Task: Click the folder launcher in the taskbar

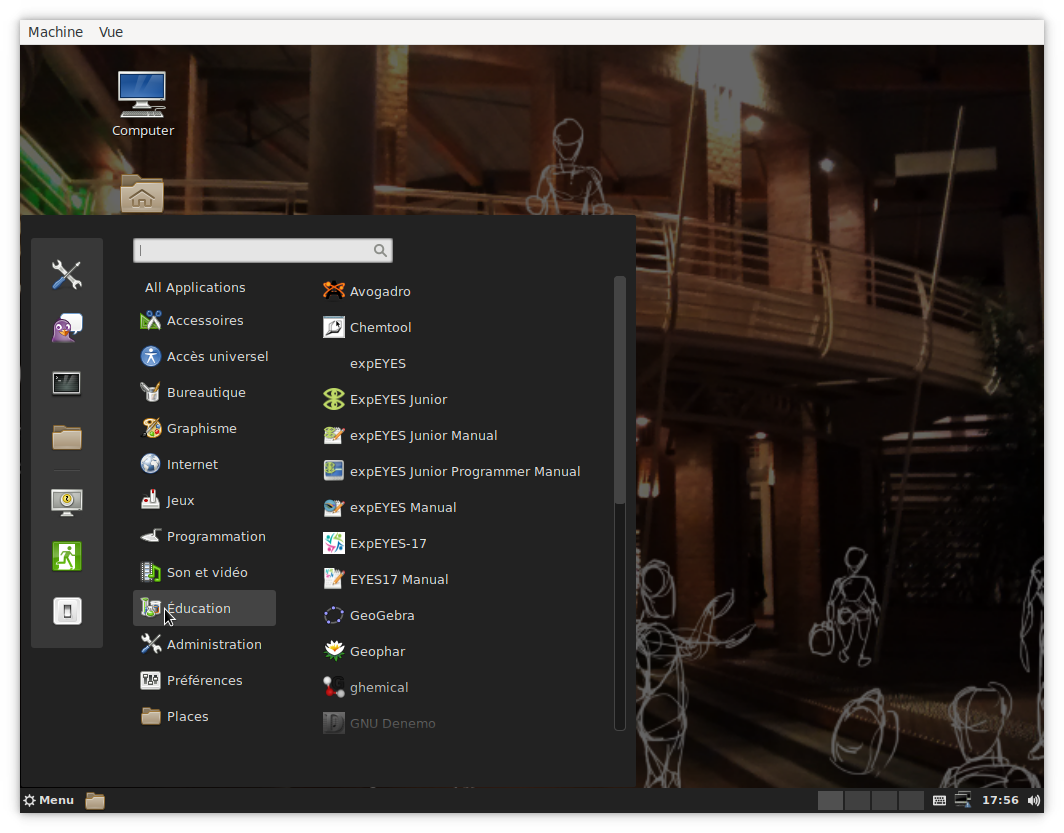Action: tap(95, 800)
